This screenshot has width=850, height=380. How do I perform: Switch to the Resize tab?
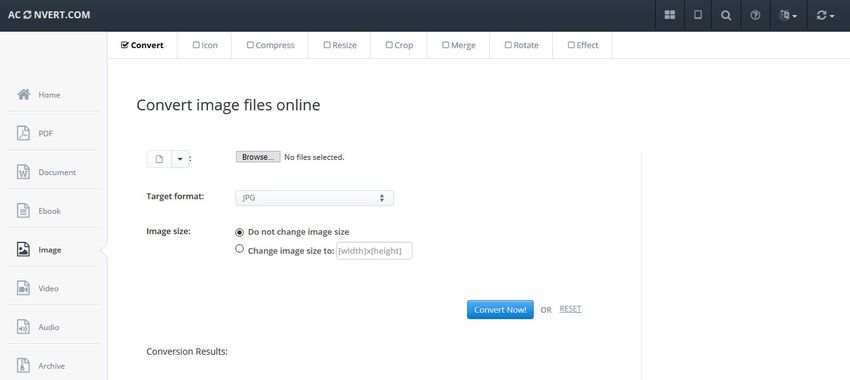340,45
